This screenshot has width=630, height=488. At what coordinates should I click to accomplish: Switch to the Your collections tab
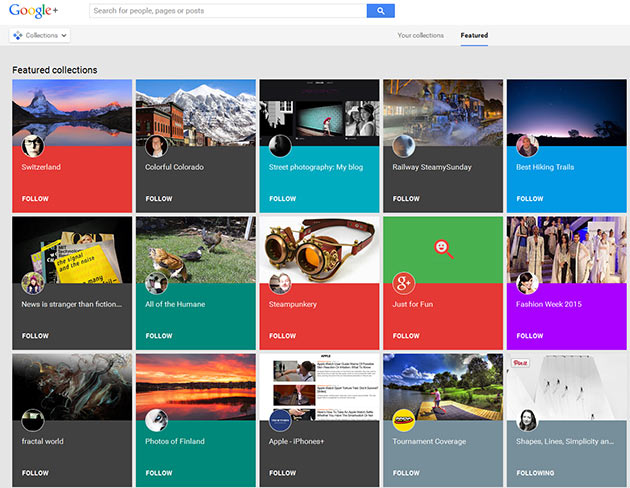(420, 36)
